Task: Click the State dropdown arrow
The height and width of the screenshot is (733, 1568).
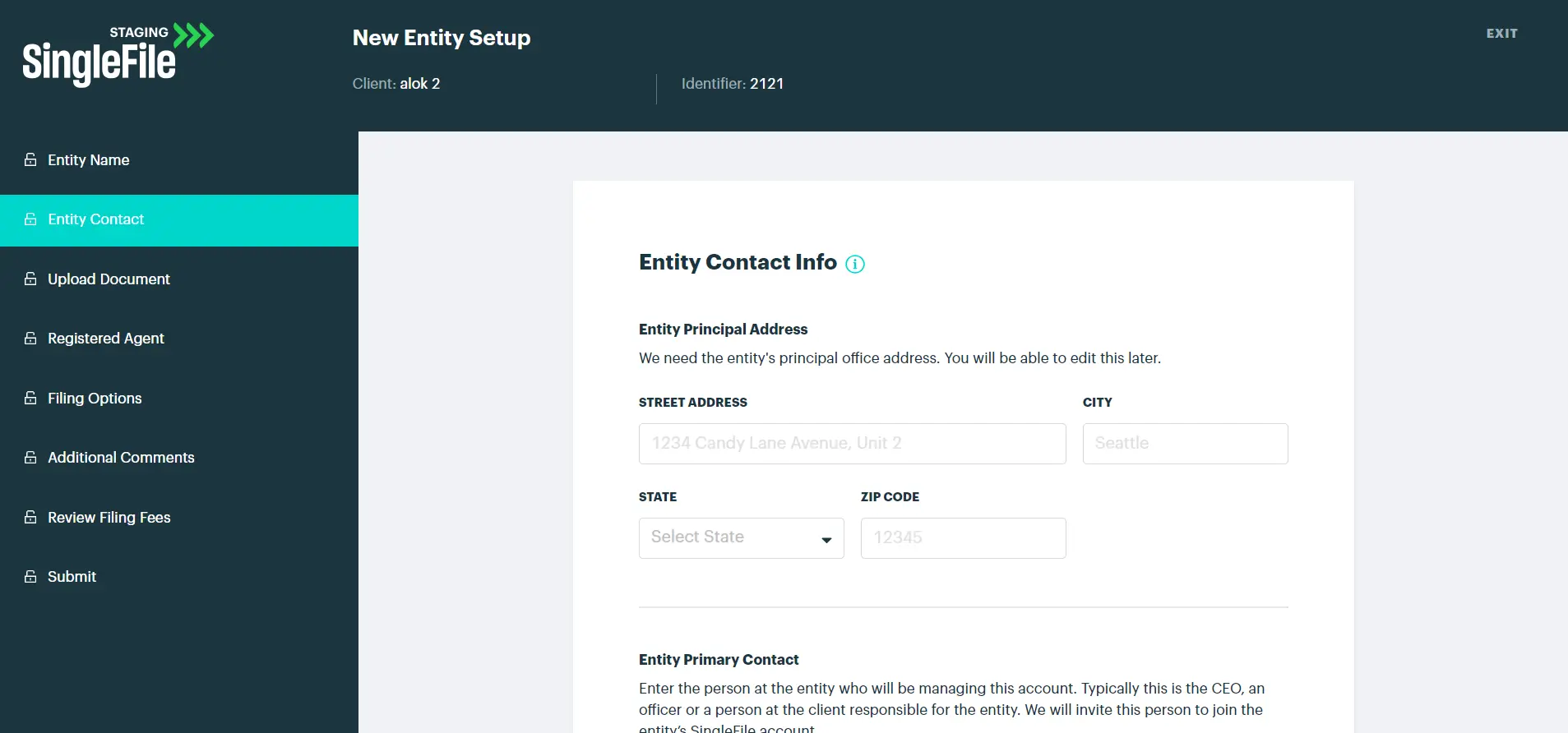Action: coord(826,540)
